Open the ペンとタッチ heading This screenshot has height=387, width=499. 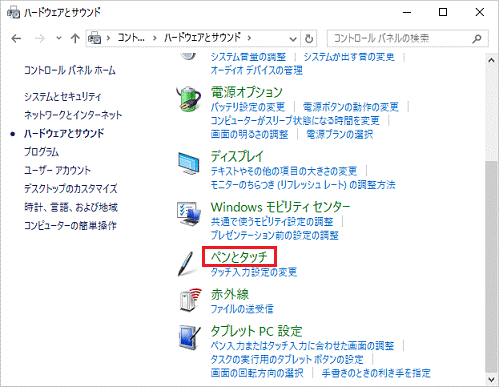239,257
